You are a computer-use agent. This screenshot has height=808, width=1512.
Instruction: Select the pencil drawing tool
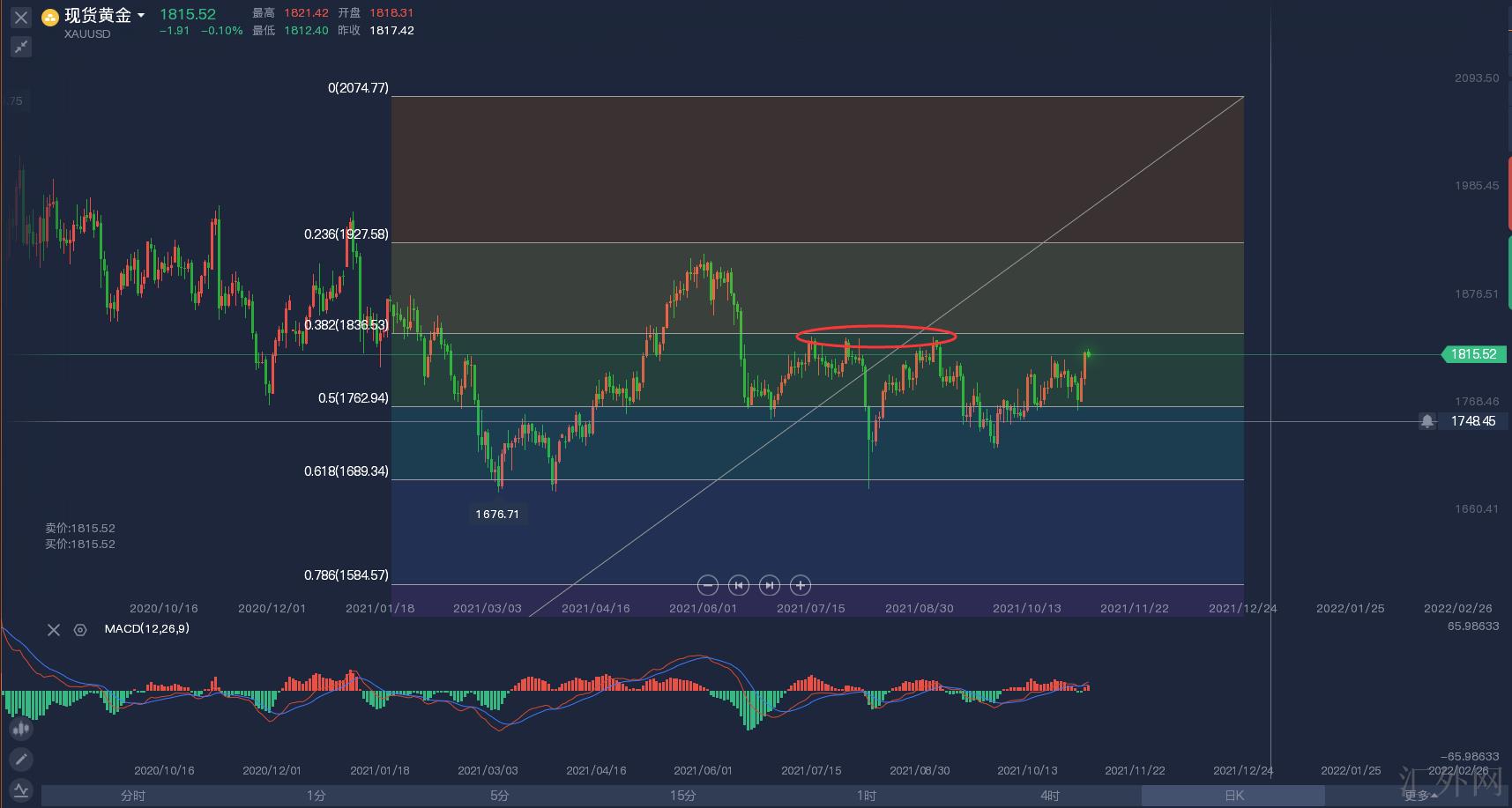(20, 760)
